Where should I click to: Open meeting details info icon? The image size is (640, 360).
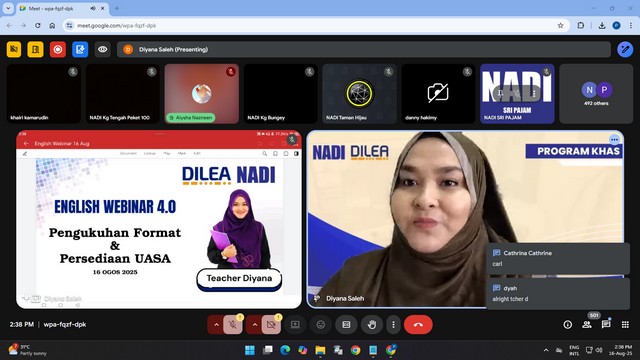pyautogui.click(x=568, y=324)
